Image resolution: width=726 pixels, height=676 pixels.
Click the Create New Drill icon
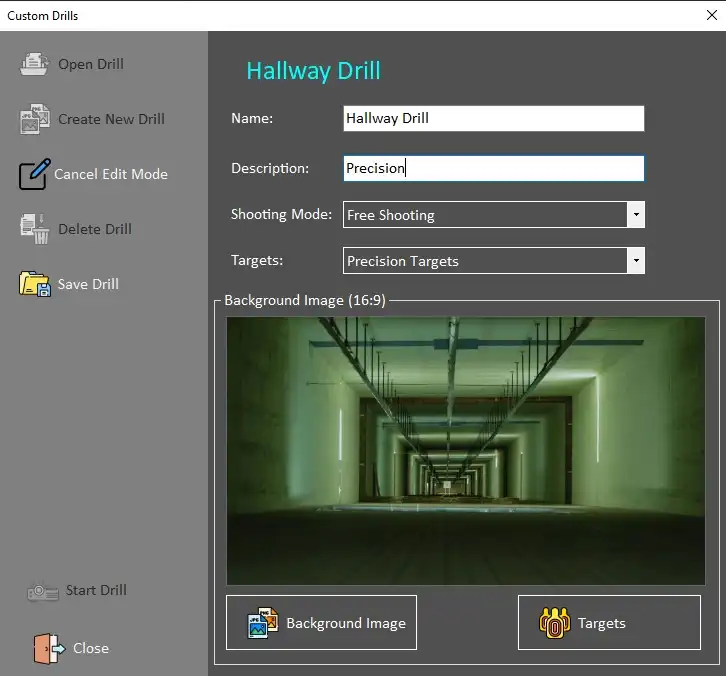click(35, 119)
